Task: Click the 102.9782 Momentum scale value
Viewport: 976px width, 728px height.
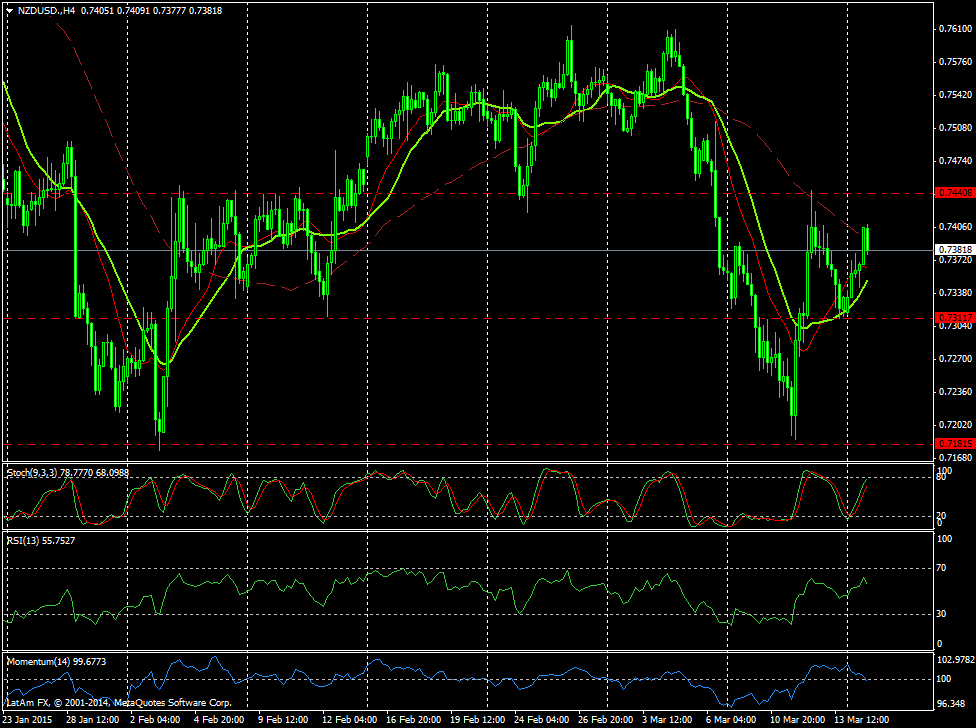Action: [x=955, y=660]
